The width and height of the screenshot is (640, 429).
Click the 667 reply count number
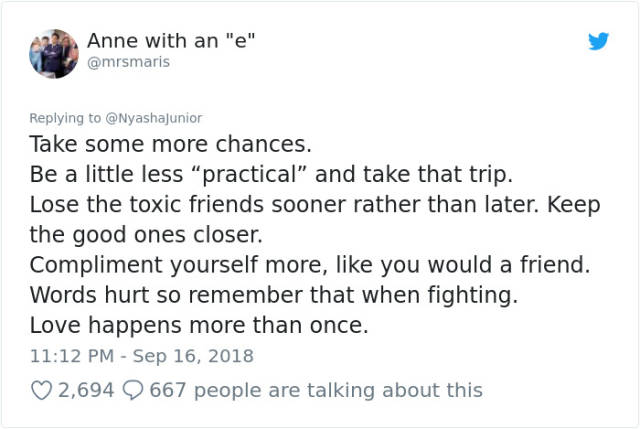pyautogui.click(x=168, y=390)
